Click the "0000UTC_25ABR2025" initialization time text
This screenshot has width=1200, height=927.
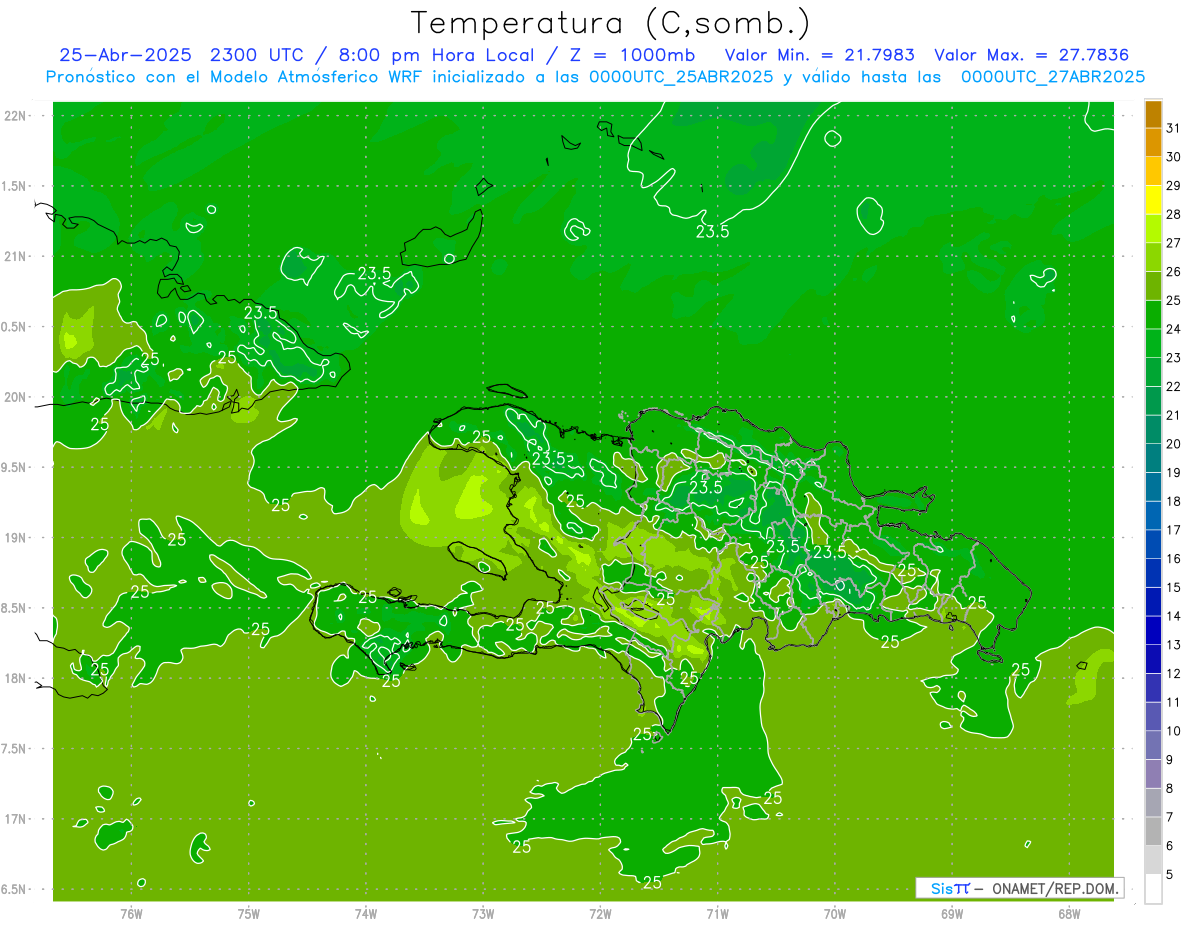[x=681, y=77]
